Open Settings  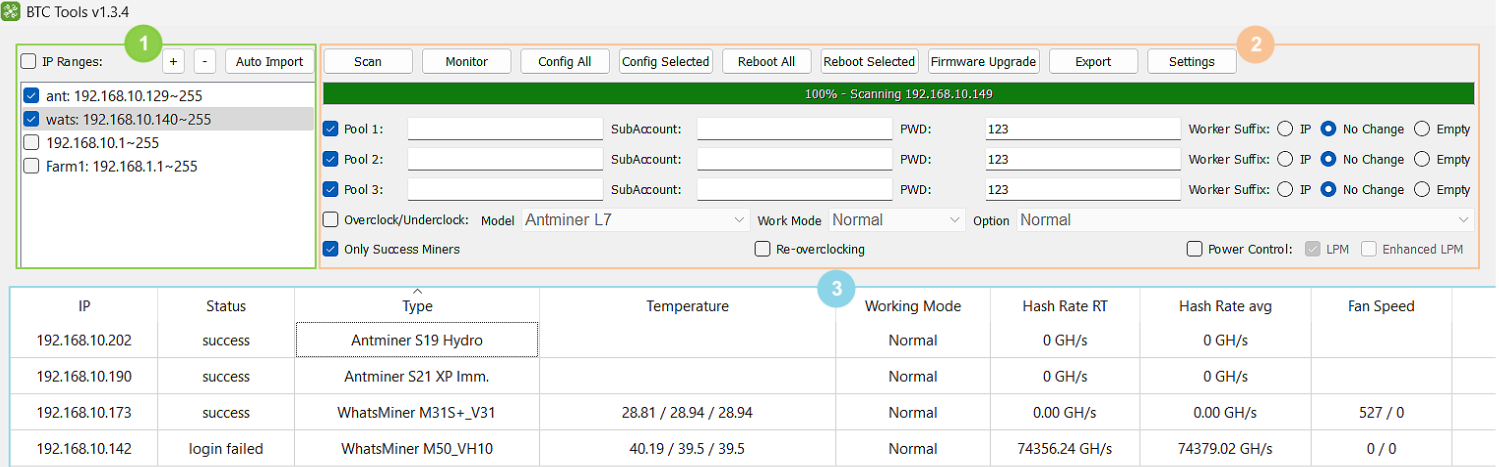[1192, 61]
